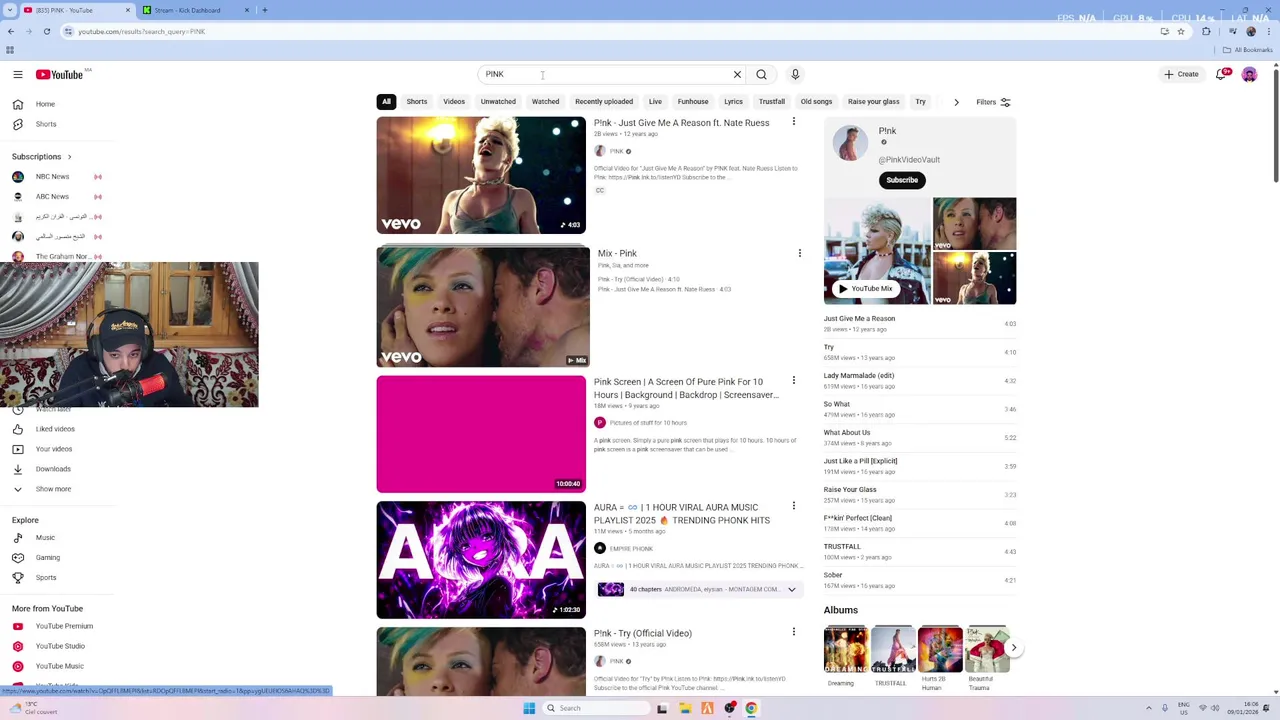
Task: Open more options for P!nk - Try video
Action: 794,632
